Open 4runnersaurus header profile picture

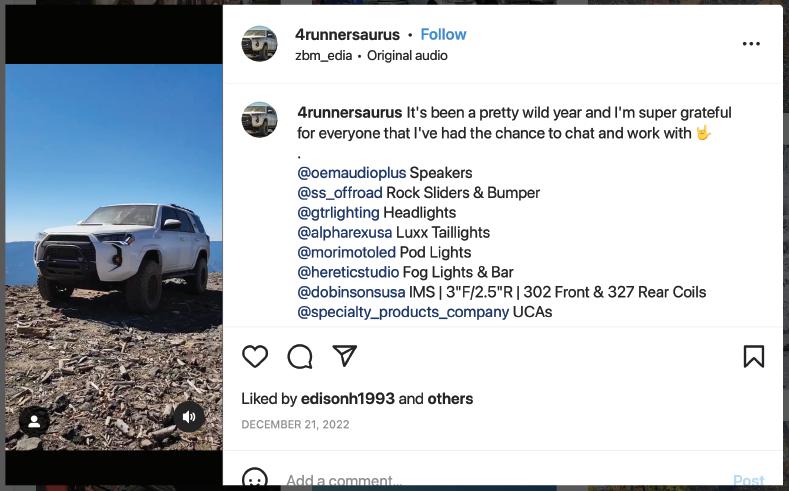(x=260, y=44)
